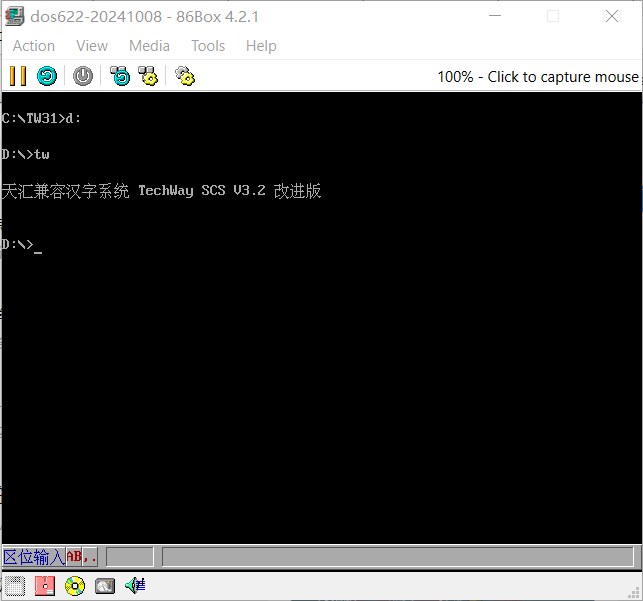Open the View menu
This screenshot has height=601, width=643.
(x=92, y=46)
